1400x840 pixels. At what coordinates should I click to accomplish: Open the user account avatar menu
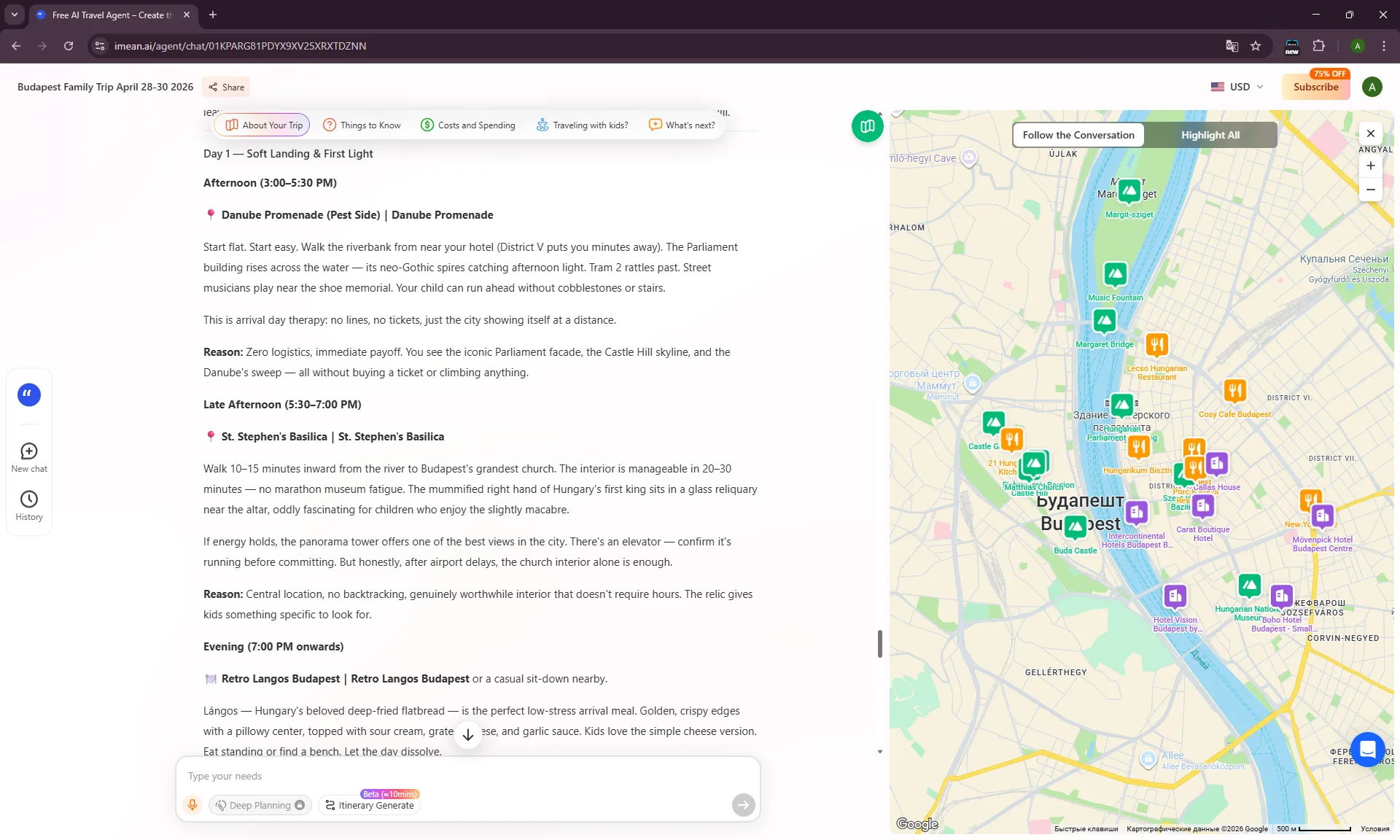1372,87
